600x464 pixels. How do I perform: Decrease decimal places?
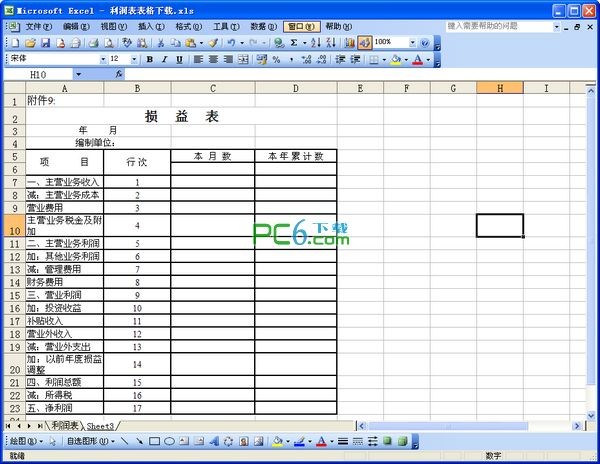[321, 60]
